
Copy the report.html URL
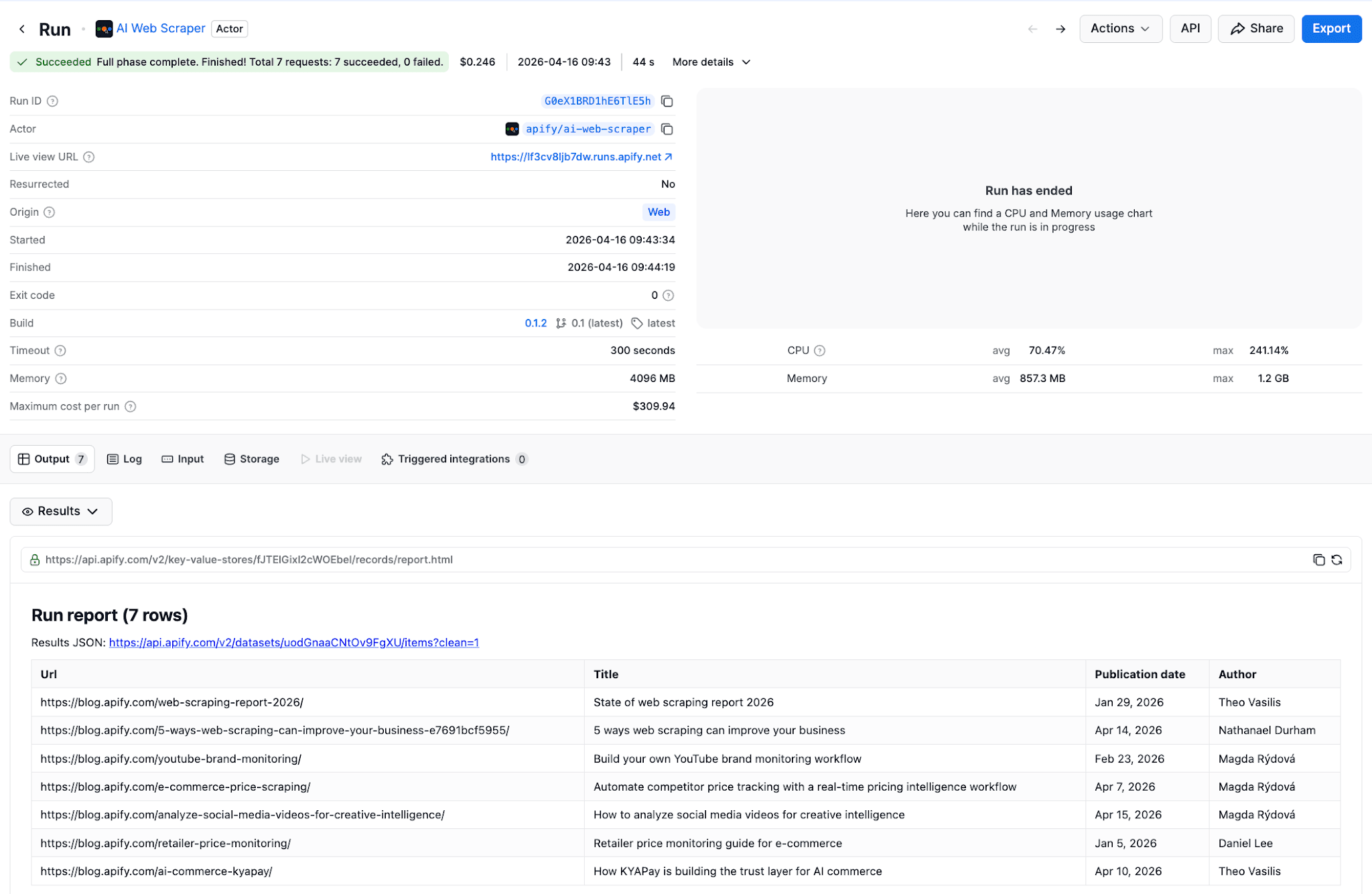1318,560
